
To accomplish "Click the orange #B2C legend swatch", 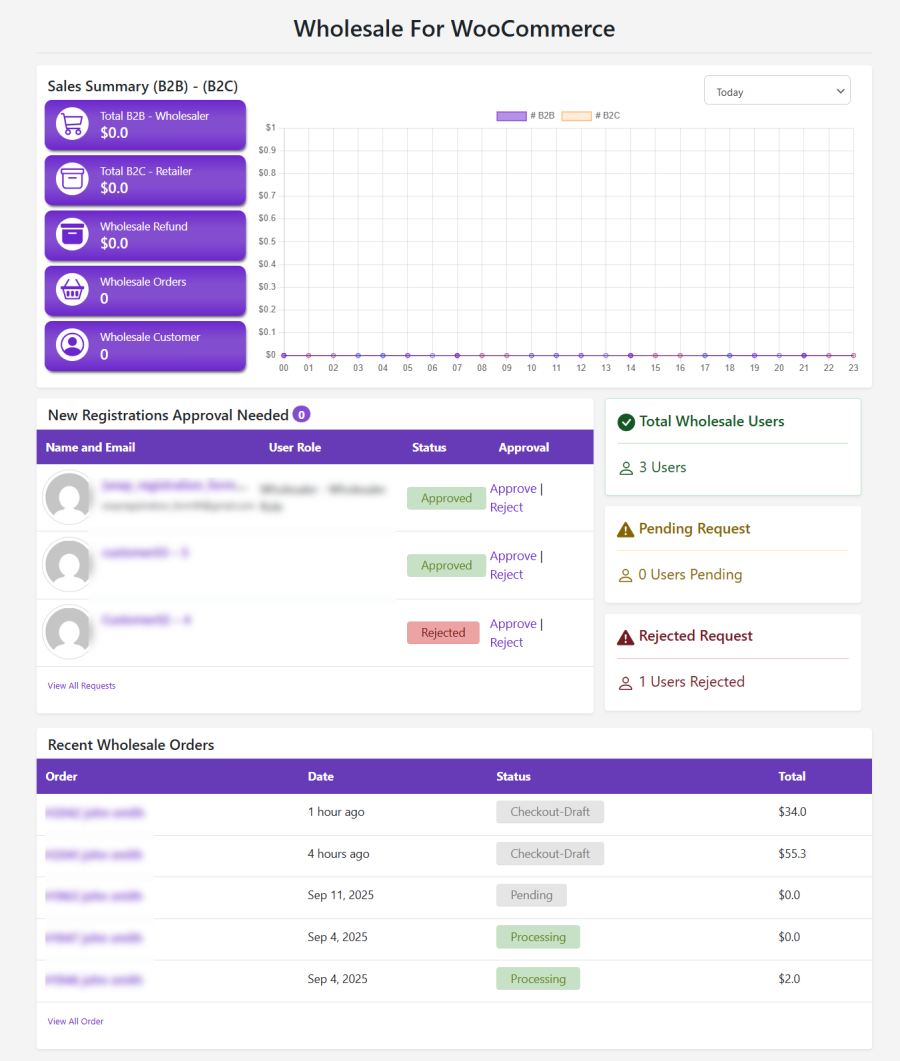I will click(x=575, y=115).
